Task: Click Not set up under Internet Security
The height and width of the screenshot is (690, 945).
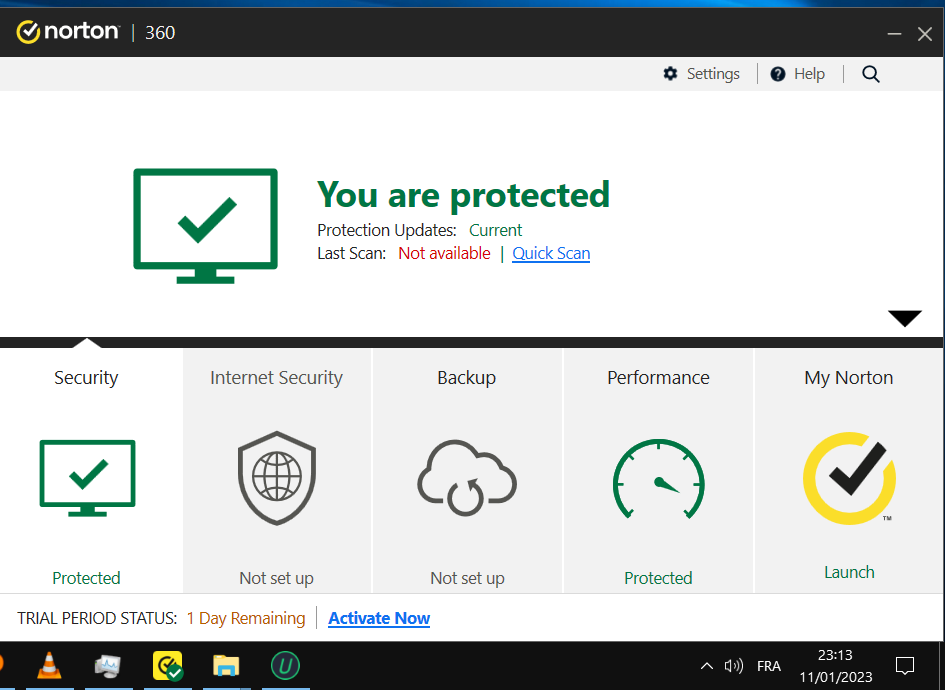Action: (277, 578)
